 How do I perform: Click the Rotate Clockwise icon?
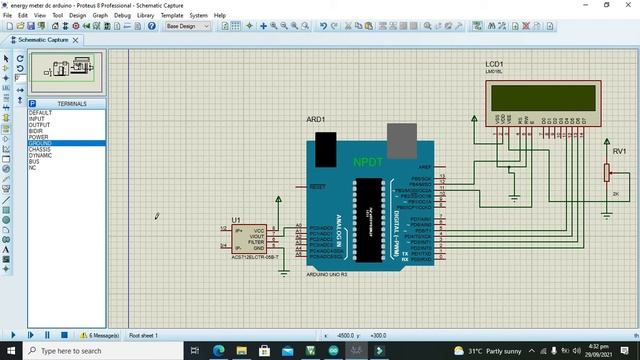pos(20,59)
